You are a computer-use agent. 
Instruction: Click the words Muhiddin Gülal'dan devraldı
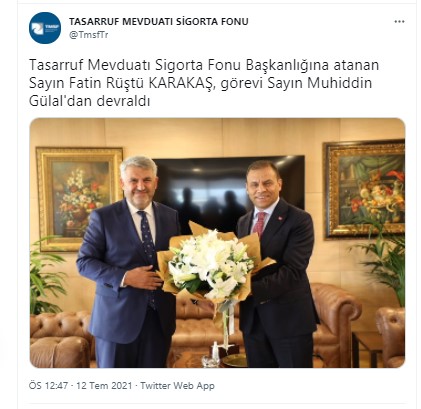[x=200, y=92]
